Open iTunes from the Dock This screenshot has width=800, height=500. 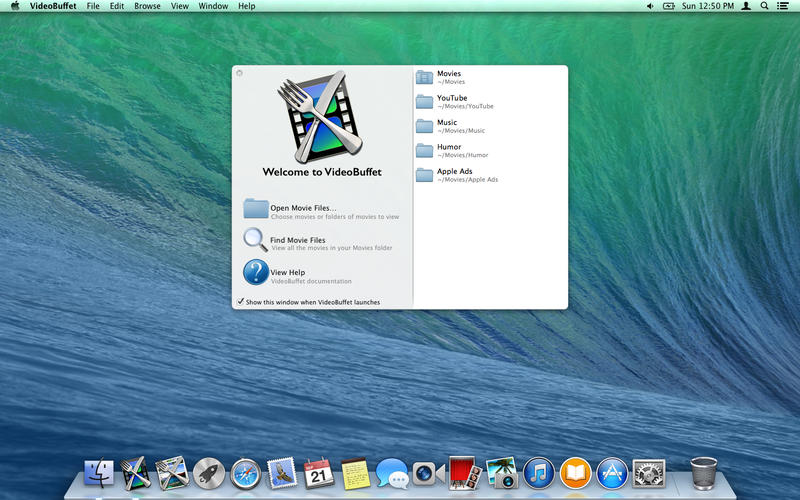(x=538, y=473)
